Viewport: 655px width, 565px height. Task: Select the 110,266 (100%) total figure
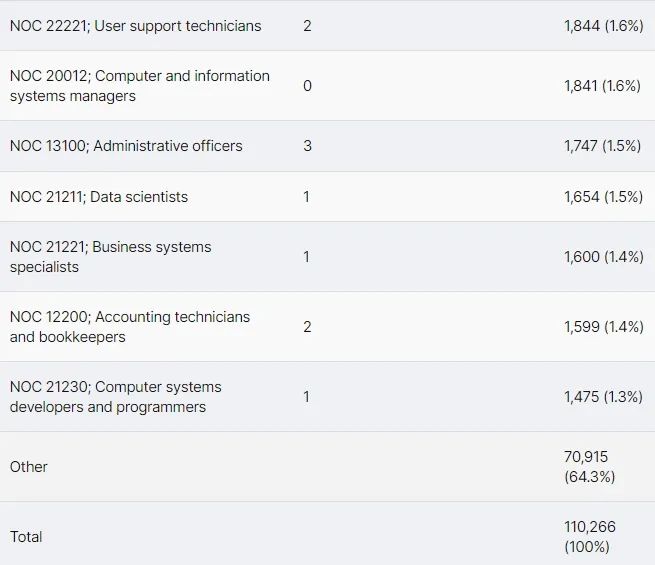pos(590,537)
